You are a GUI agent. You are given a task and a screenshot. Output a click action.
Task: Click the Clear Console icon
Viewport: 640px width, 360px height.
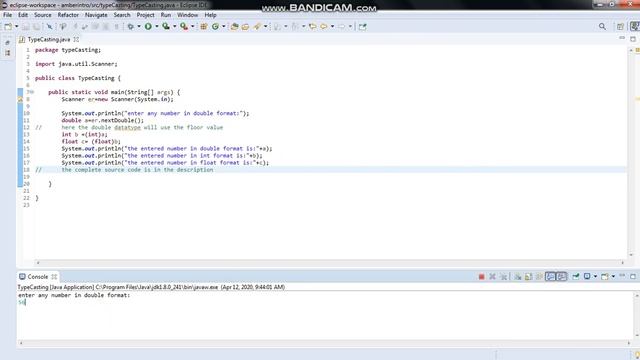[518, 277]
